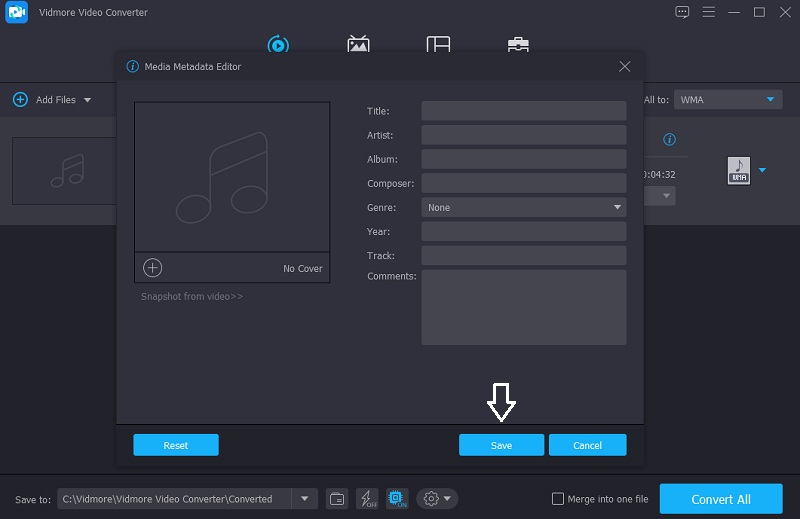Viewport: 800px width, 519px height.
Task: Open the output folder icon
Action: pyautogui.click(x=337, y=498)
